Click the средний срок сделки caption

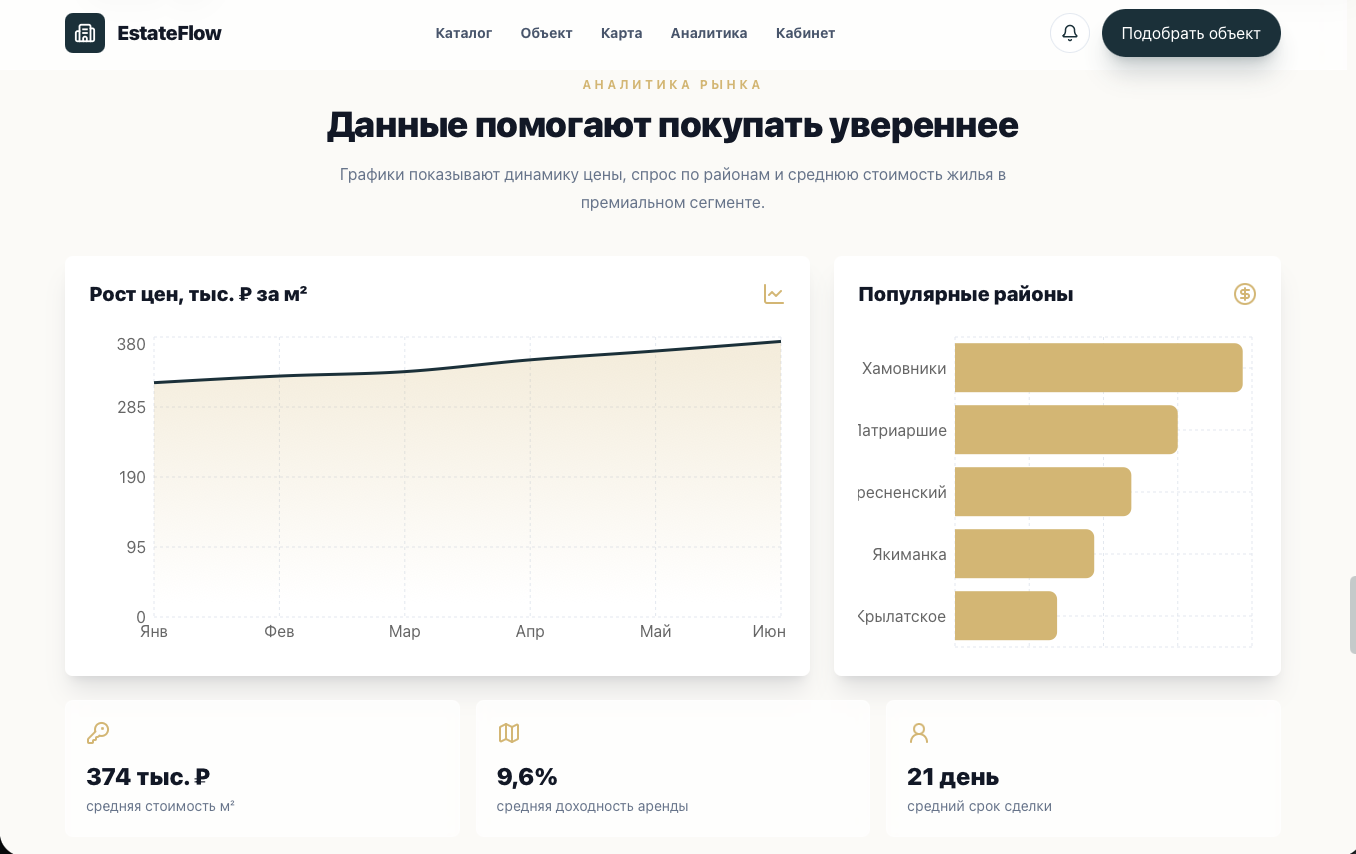point(979,806)
